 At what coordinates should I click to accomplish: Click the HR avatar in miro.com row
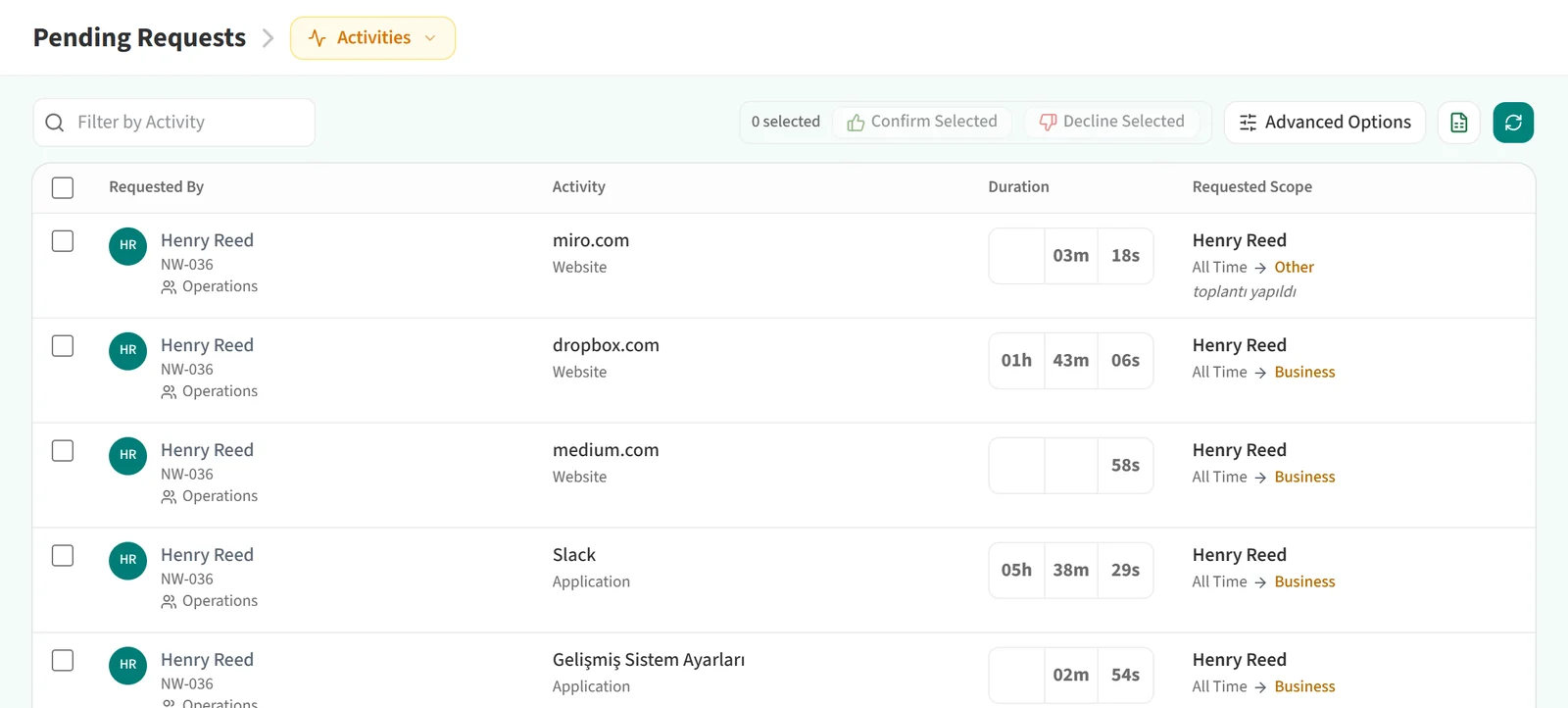[127, 246]
